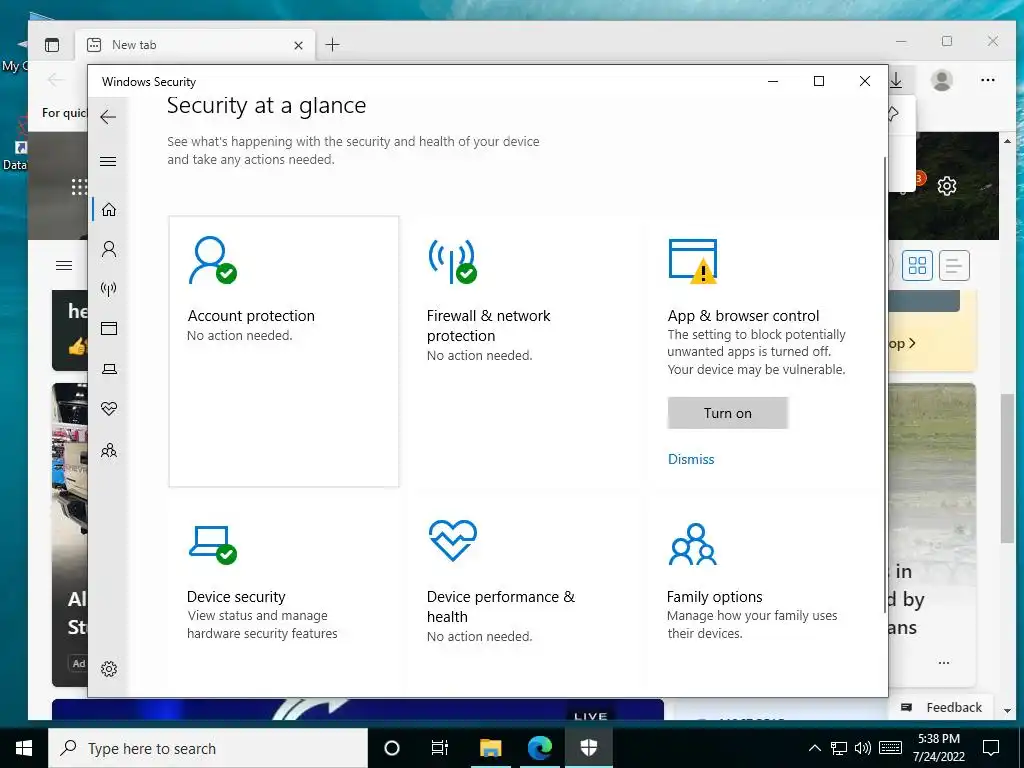1024x768 pixels.
Task: Click the Device performance & health heart icon
Action: click(453, 541)
